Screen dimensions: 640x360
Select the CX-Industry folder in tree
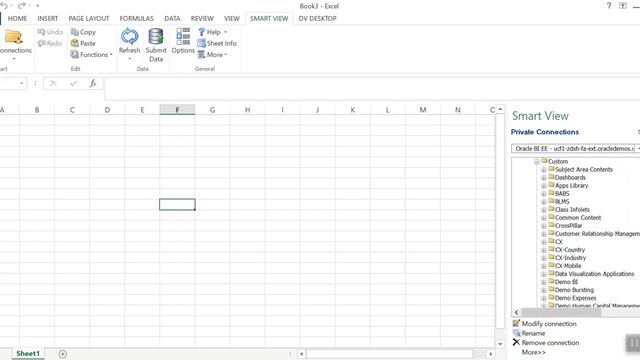click(570, 258)
